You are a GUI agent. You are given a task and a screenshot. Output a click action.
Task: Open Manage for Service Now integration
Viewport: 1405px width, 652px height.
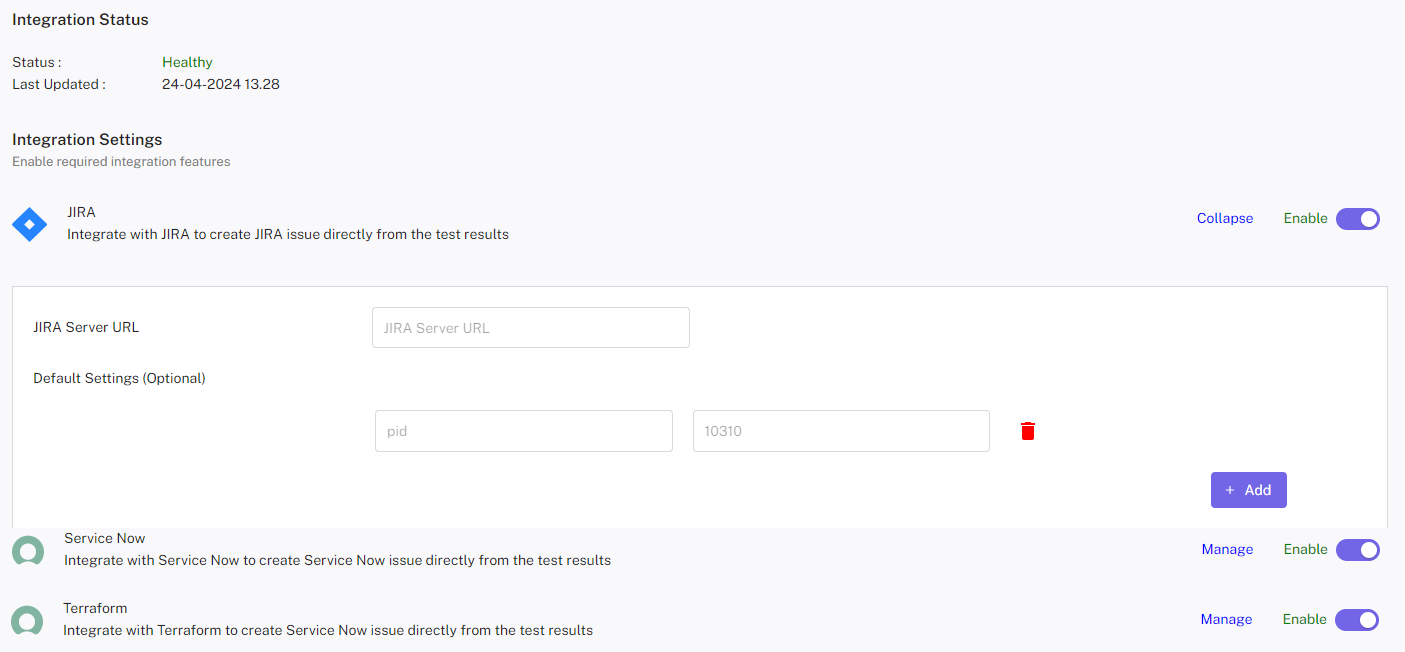[x=1227, y=550]
